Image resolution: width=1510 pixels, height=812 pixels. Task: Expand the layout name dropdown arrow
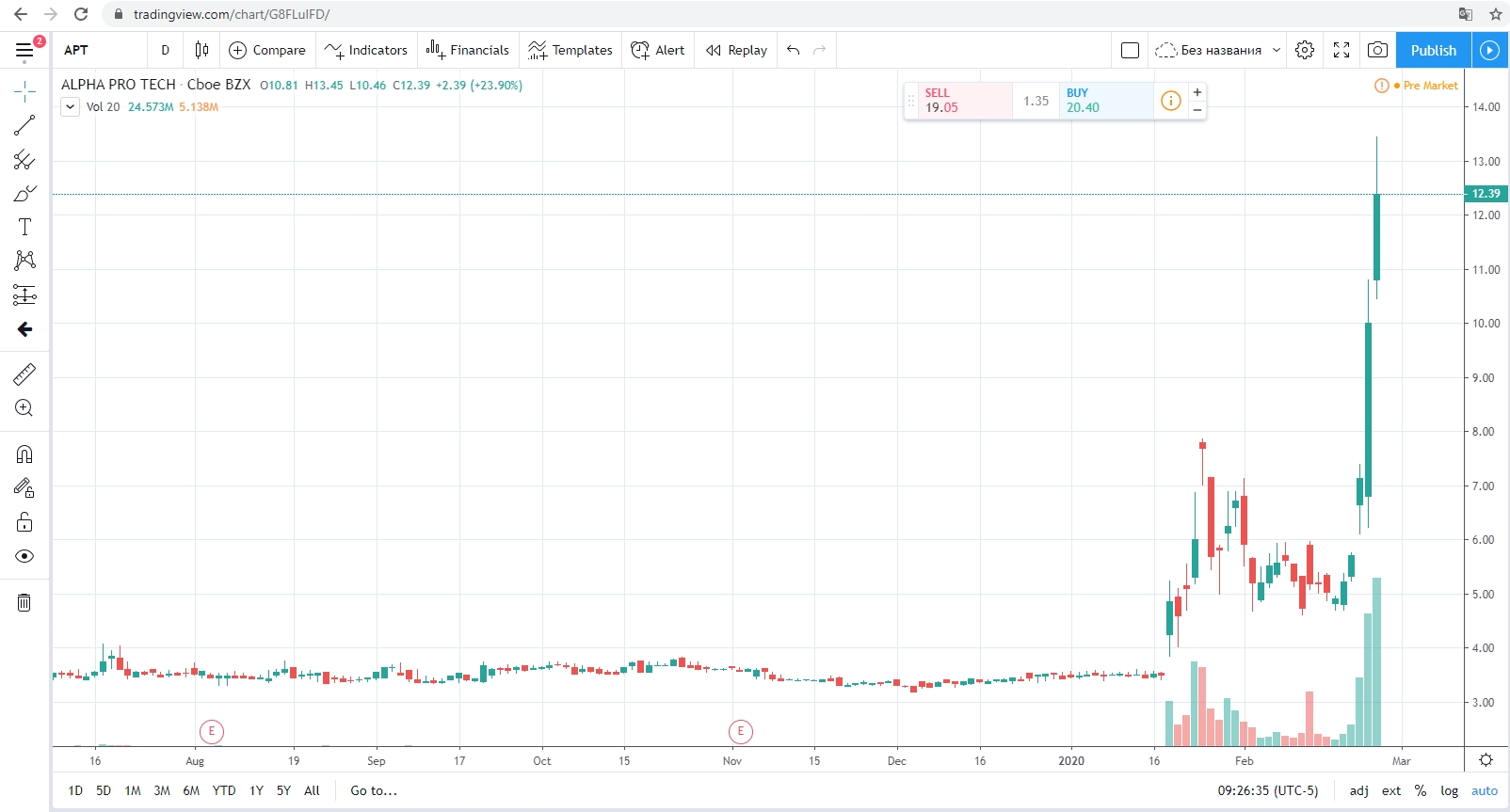[1277, 50]
